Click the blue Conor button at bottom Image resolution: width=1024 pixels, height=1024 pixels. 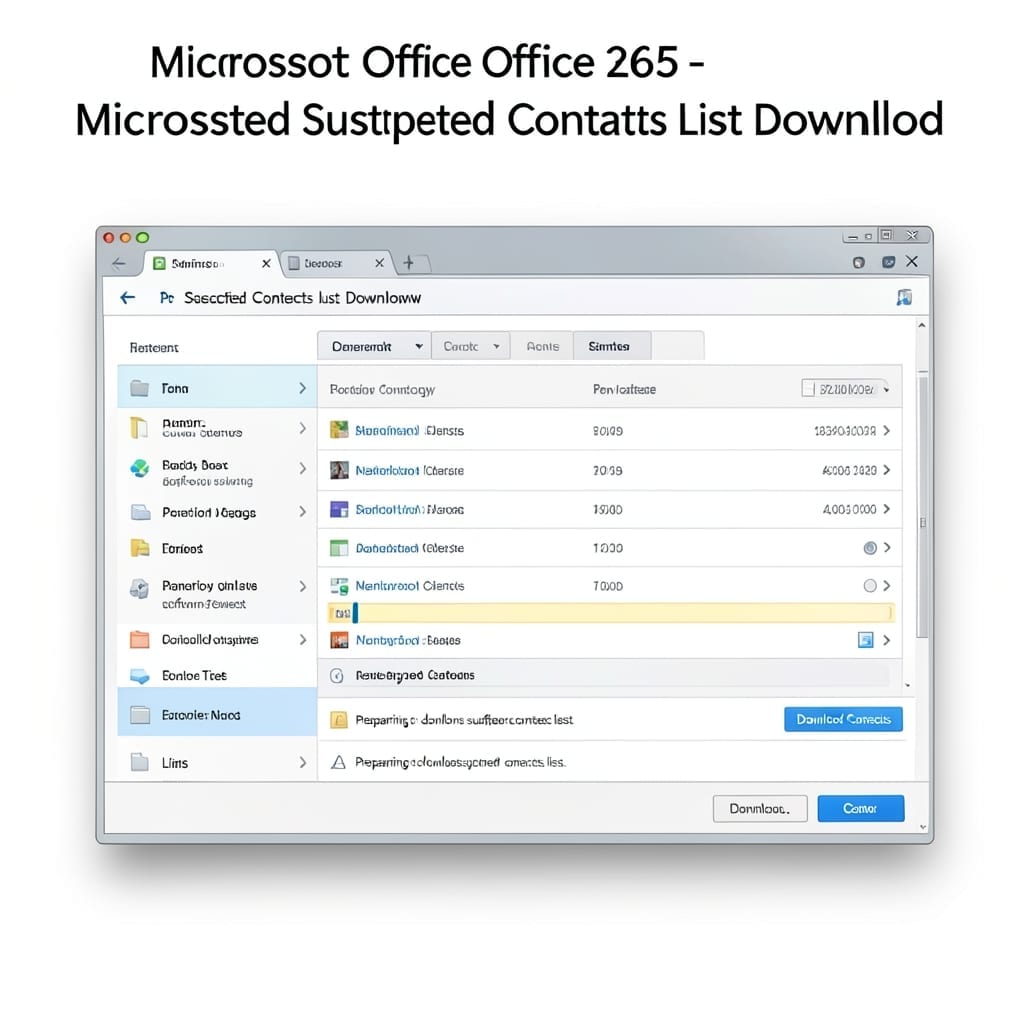pos(861,808)
